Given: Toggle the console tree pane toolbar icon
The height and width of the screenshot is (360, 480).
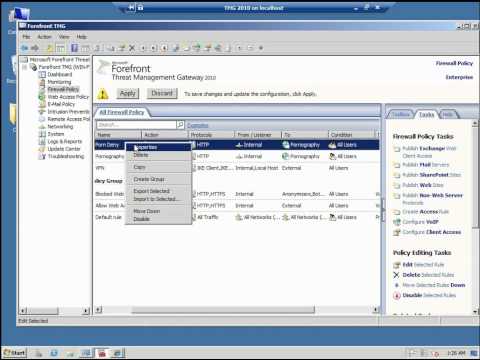Looking at the screenshot, I should (x=60, y=48).
